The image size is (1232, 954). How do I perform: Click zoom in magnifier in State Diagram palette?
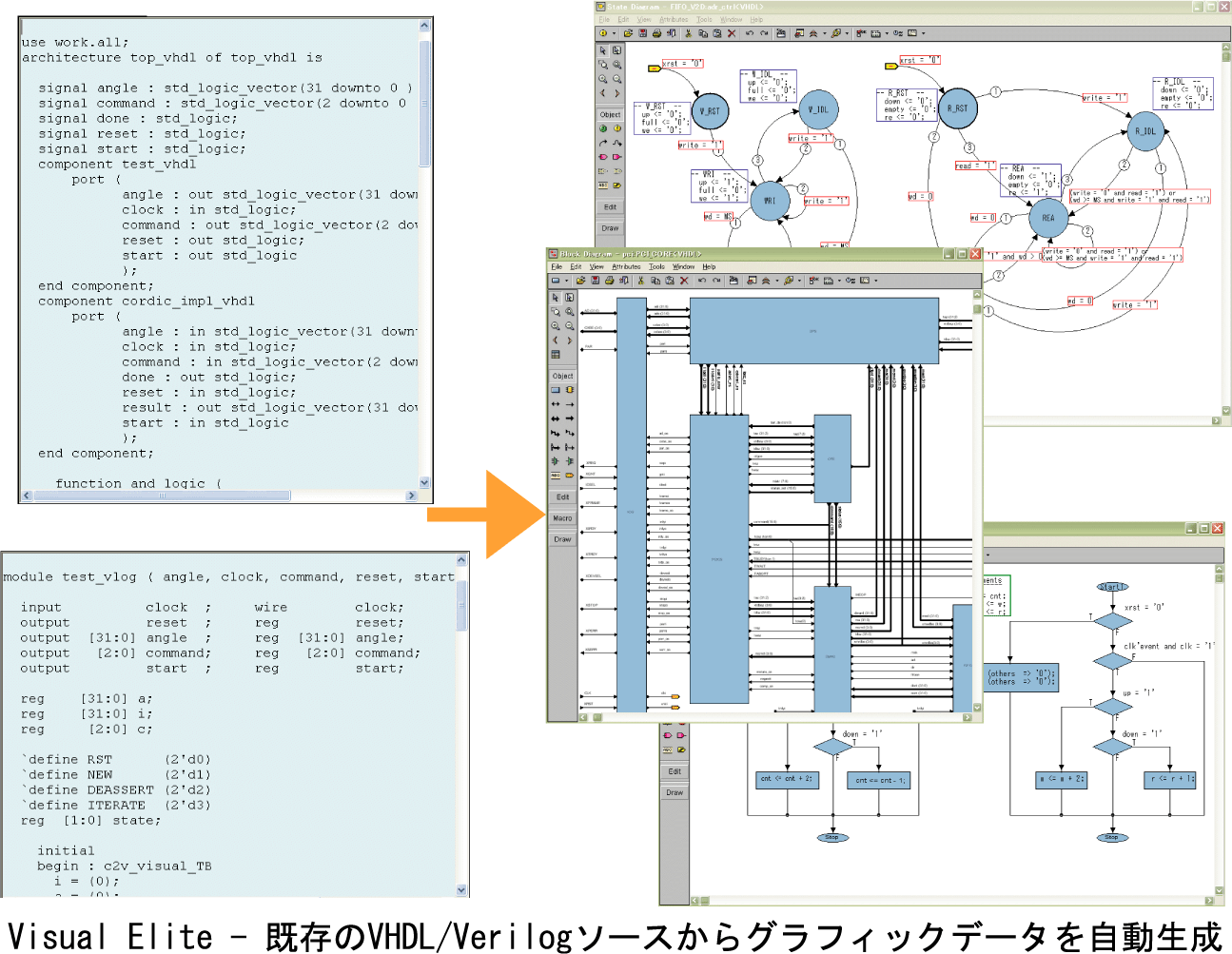603,79
